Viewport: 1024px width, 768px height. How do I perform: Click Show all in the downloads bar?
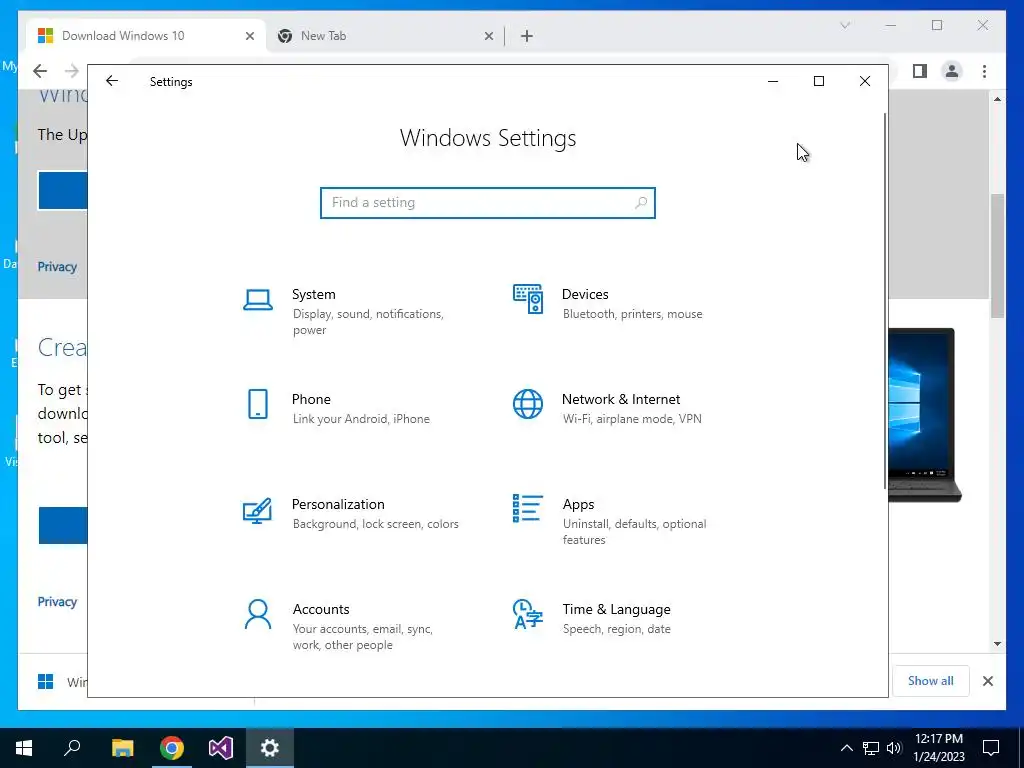(931, 681)
